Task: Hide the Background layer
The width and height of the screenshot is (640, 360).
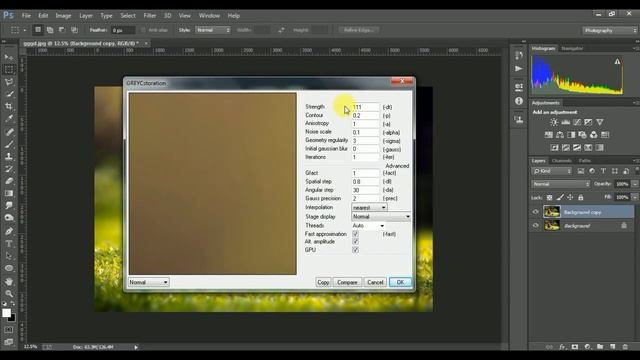Action: click(x=536, y=225)
